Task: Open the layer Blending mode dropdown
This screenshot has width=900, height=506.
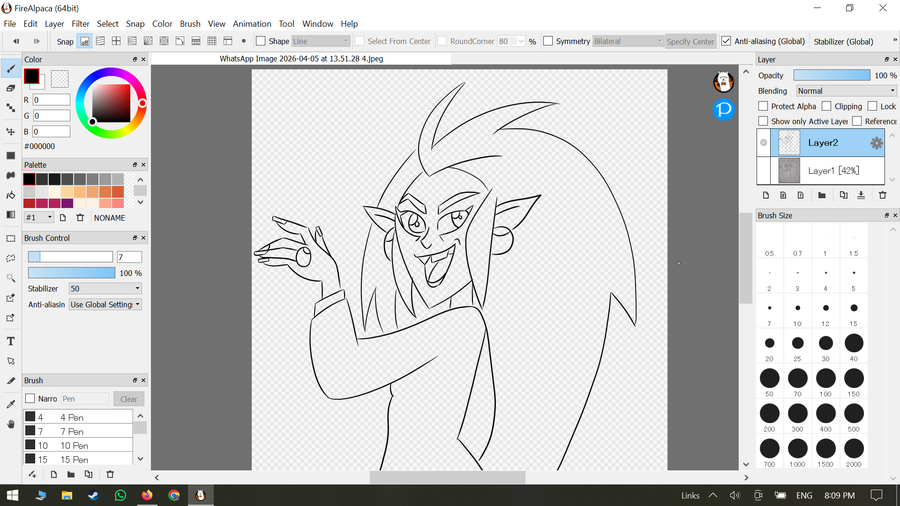Action: (845, 91)
